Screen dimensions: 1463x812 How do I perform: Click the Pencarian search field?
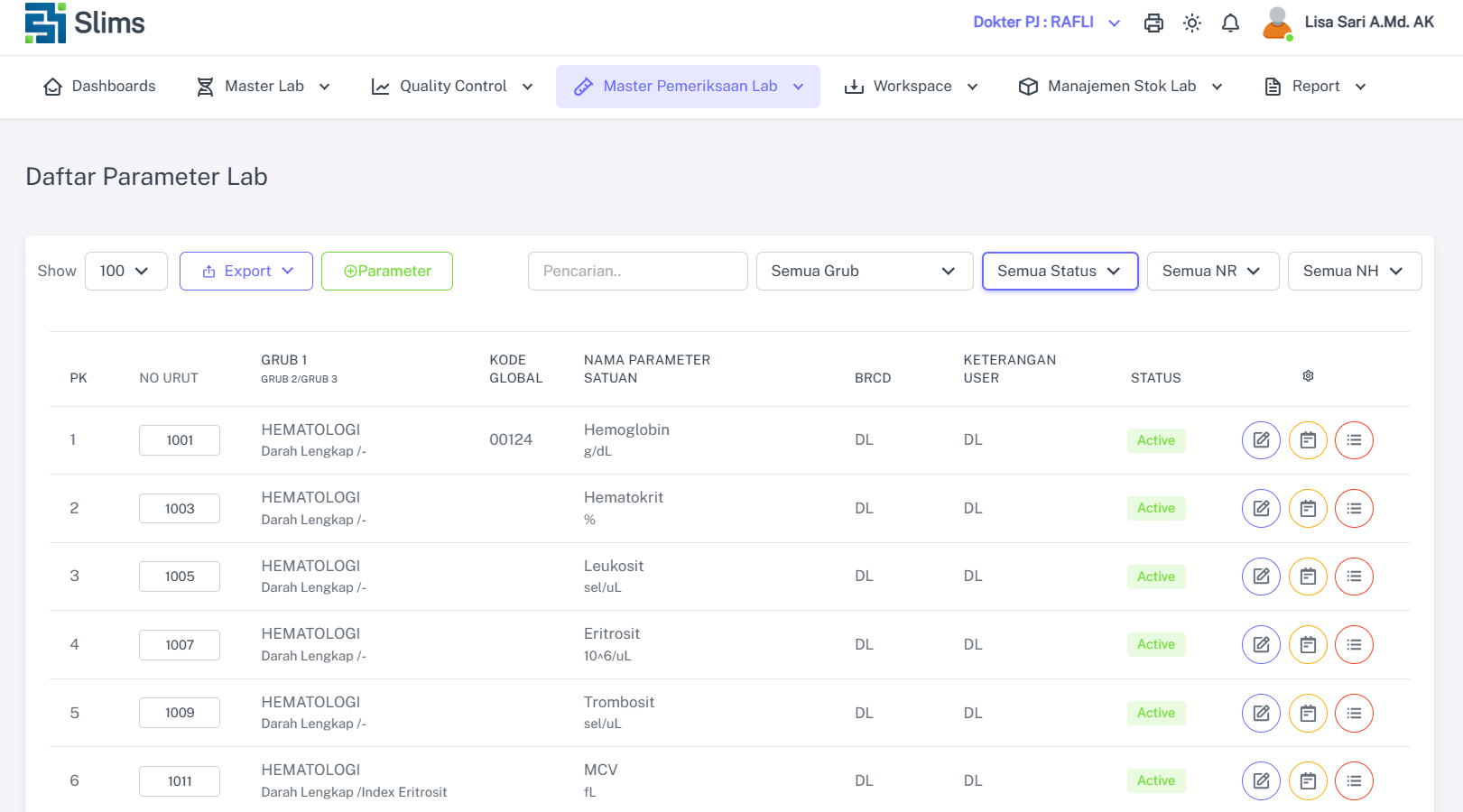[x=637, y=272]
